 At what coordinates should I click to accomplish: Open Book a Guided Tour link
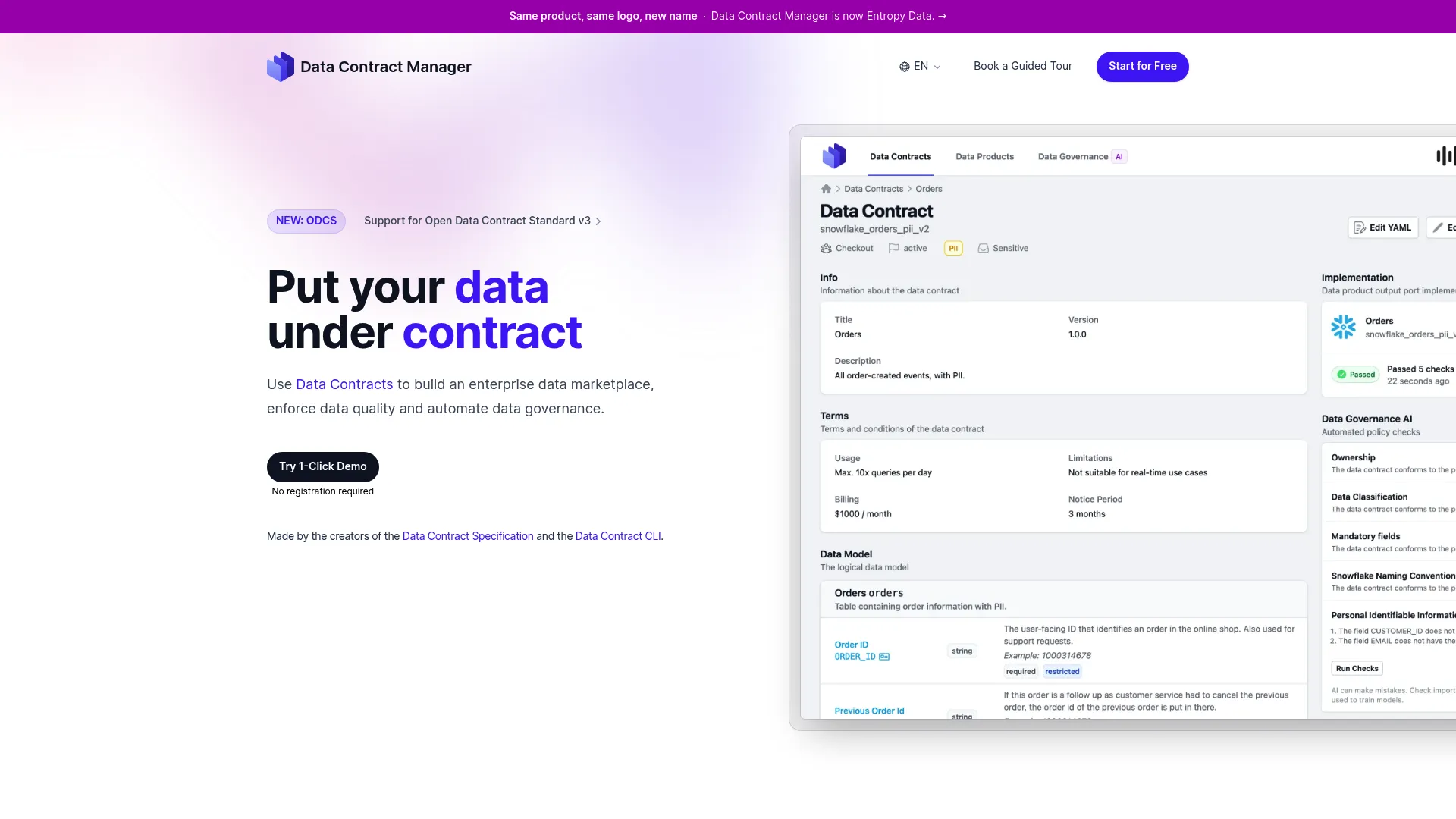[x=1022, y=66]
